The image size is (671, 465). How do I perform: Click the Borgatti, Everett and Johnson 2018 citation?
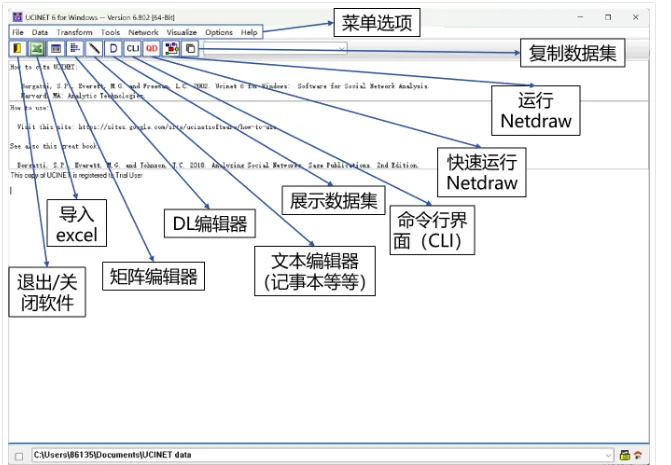click(218, 165)
